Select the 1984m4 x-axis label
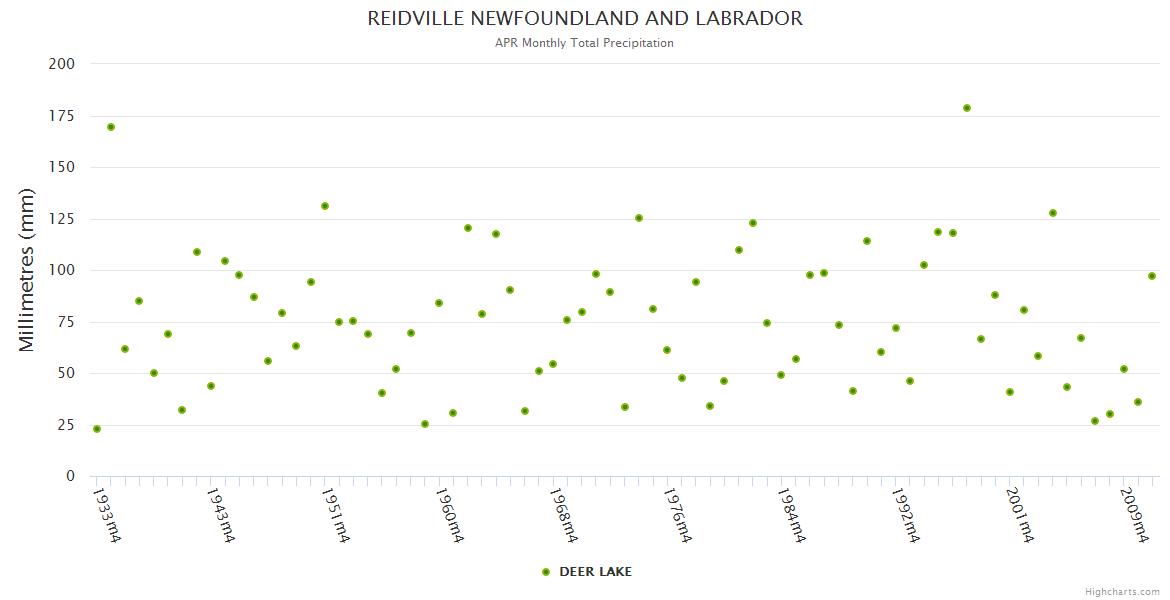1170x600 pixels. click(791, 515)
